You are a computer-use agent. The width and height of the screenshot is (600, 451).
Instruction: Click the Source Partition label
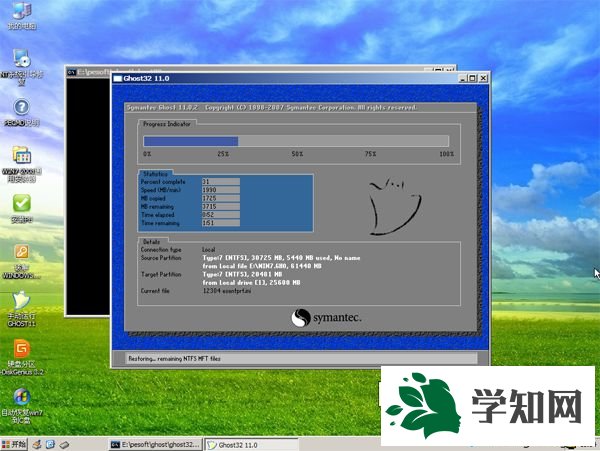(161, 258)
